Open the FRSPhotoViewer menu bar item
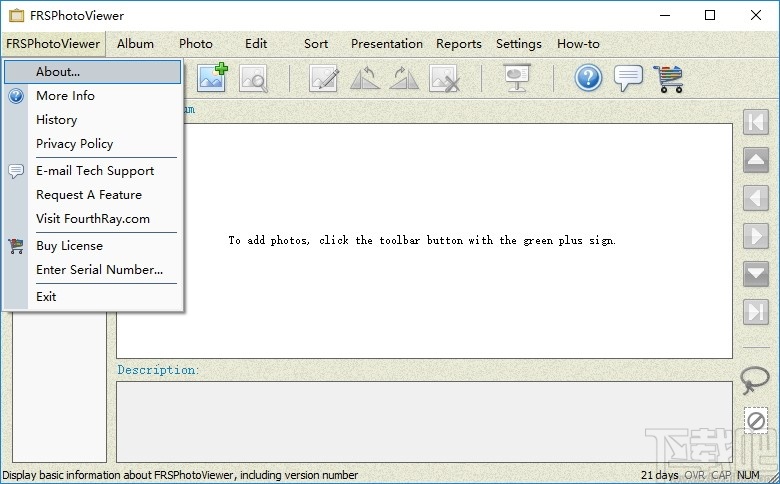 coord(53,44)
